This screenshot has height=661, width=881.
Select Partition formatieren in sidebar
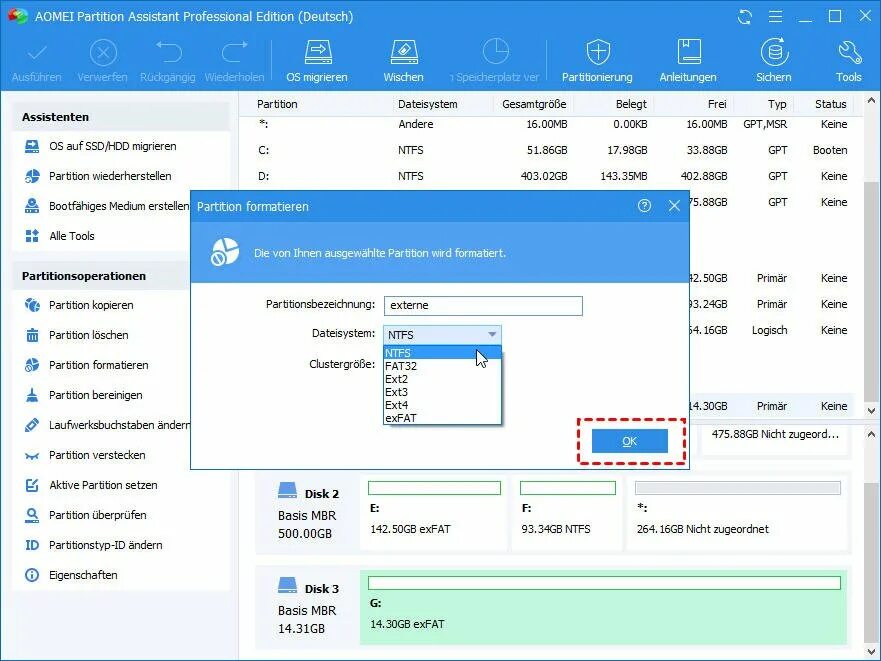pos(88,365)
